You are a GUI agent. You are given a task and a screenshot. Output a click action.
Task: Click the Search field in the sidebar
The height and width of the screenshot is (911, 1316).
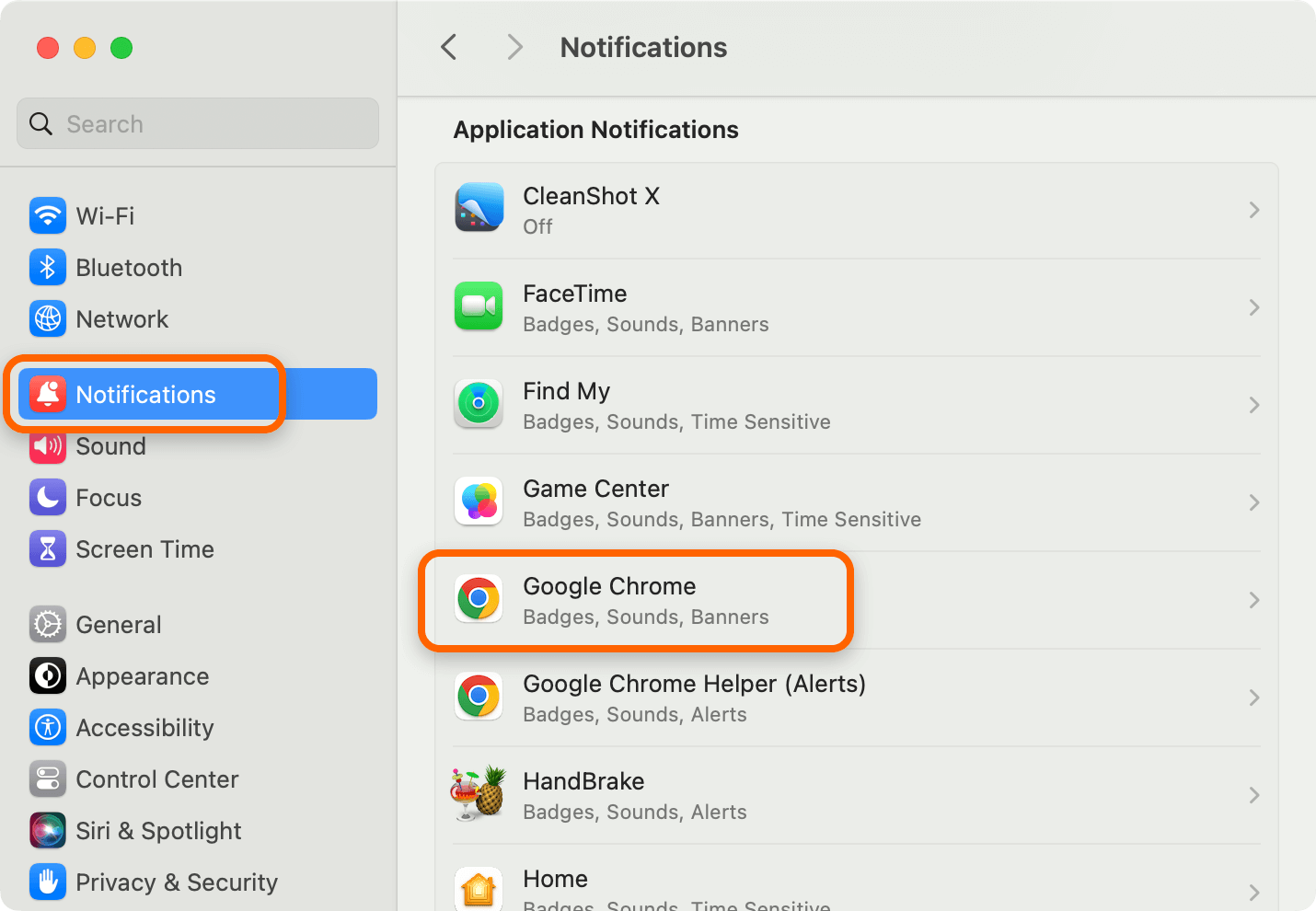(x=198, y=123)
